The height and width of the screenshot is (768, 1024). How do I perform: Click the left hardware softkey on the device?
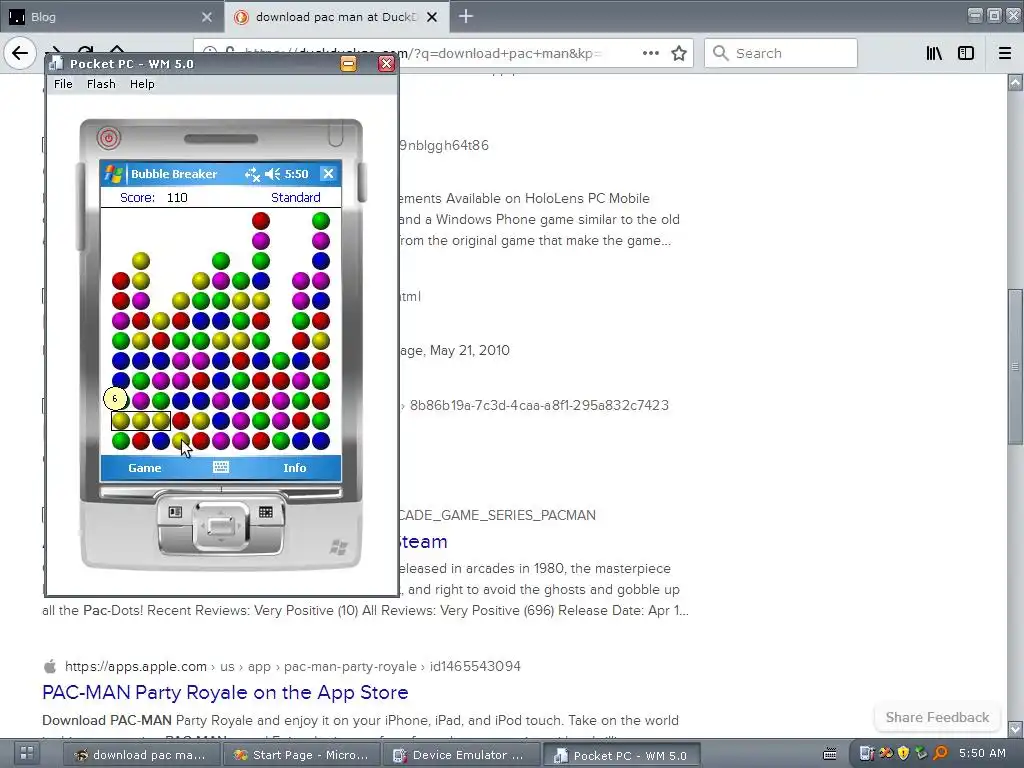coord(175,512)
